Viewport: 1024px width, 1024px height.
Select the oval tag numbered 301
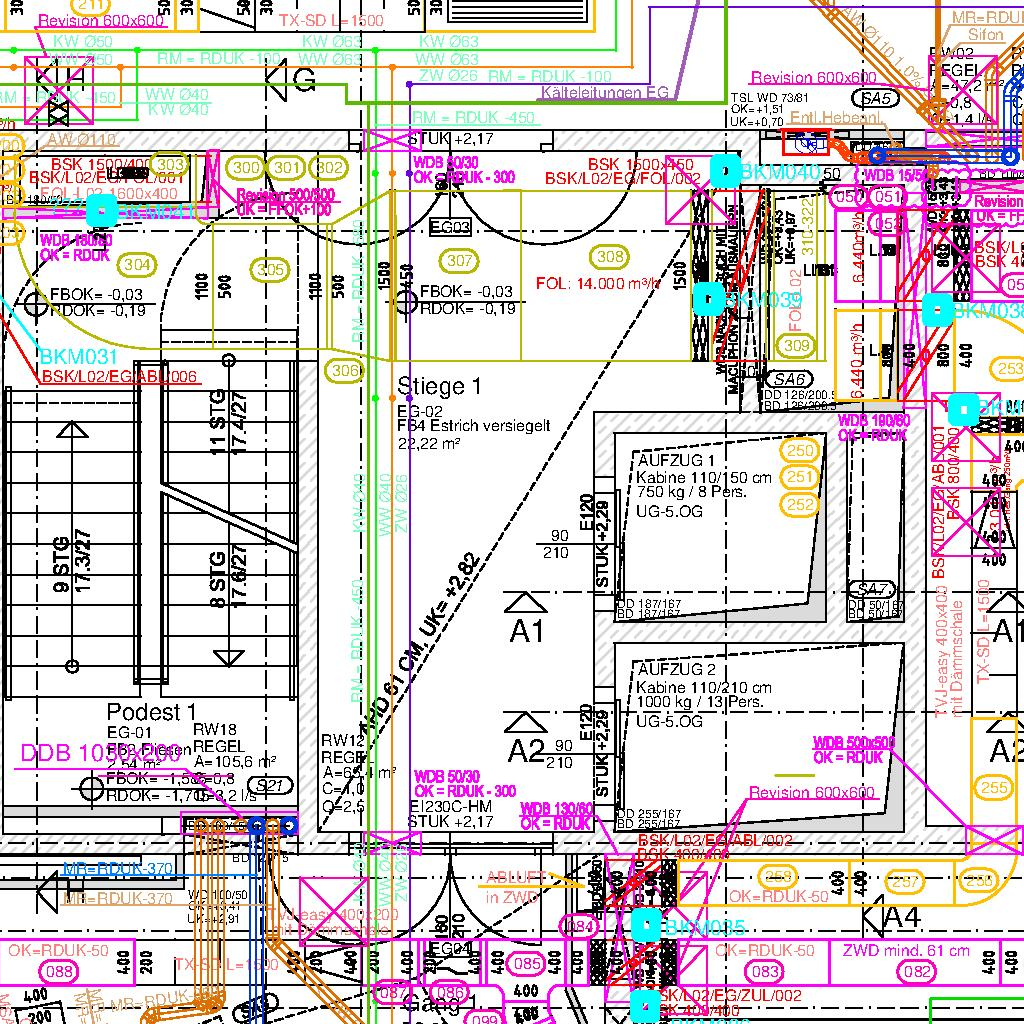(x=286, y=168)
